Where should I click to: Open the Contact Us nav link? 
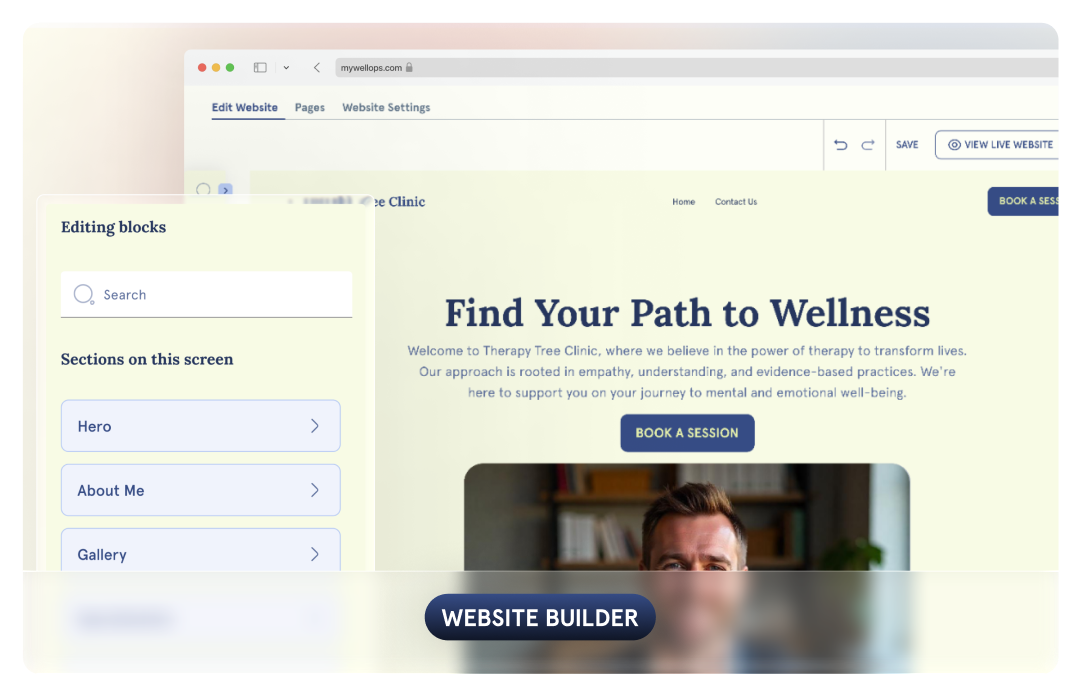736,202
